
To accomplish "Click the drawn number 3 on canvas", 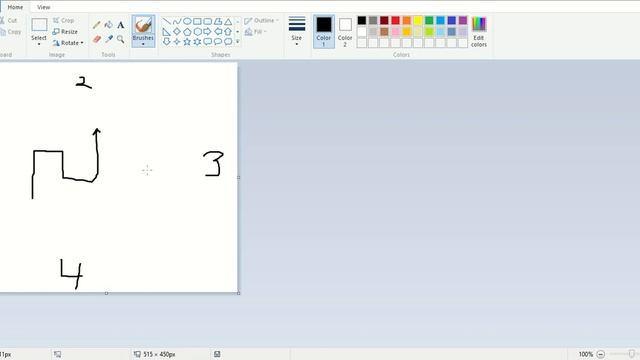I will pyautogui.click(x=213, y=164).
